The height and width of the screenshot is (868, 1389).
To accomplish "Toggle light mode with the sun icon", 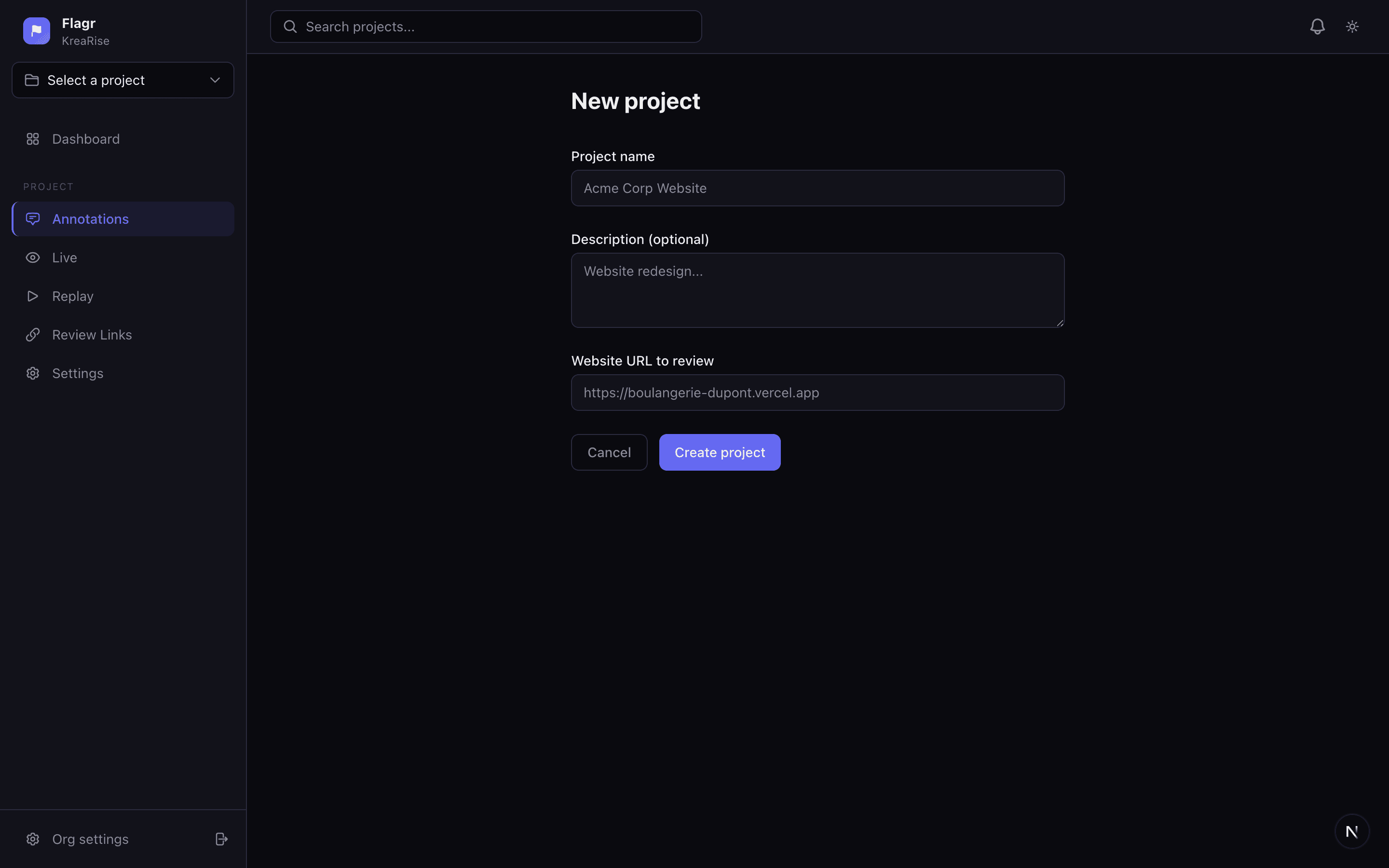I will [x=1352, y=26].
